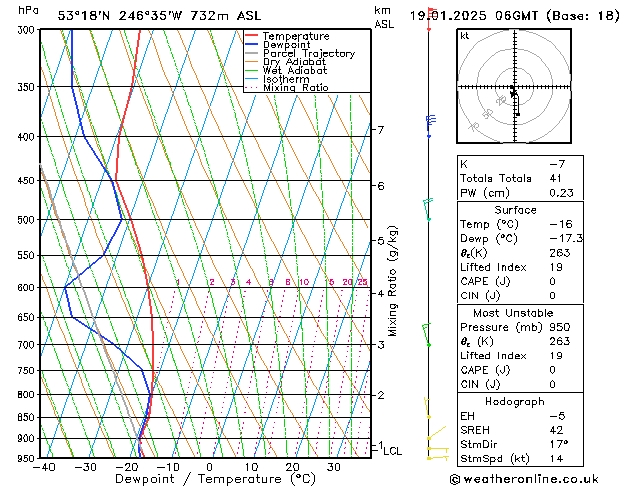Click the blue wind barb near 400 hPa
The width and height of the screenshot is (629, 486).
click(430, 126)
